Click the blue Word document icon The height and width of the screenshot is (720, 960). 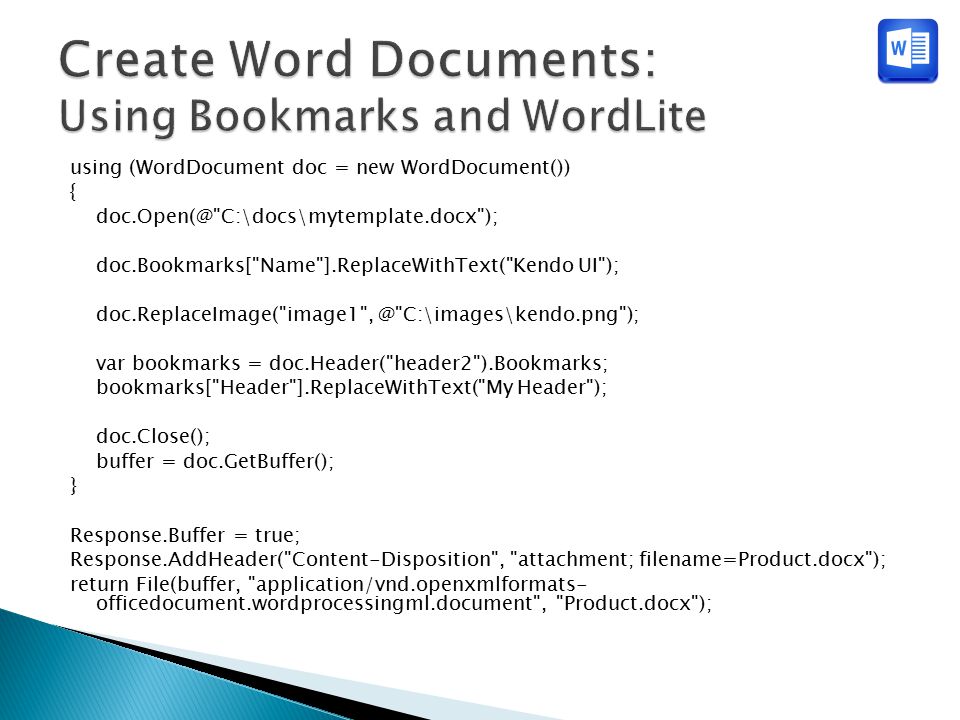pyautogui.click(x=907, y=51)
